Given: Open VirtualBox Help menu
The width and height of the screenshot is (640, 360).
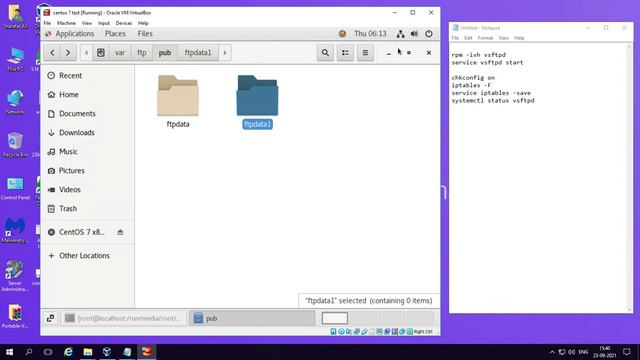Looking at the screenshot, I should point(143,23).
